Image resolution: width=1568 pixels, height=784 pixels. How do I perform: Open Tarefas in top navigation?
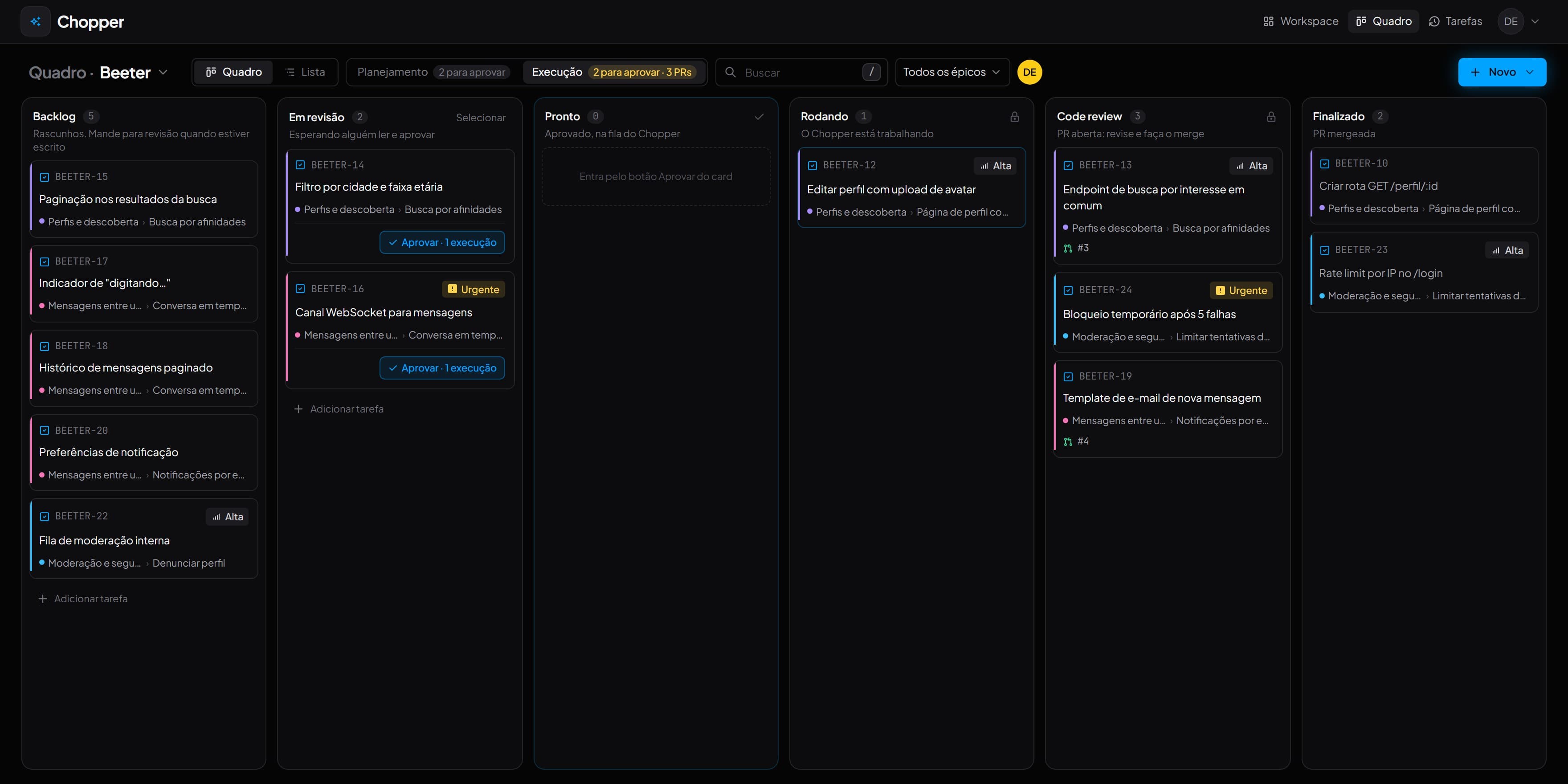(x=1455, y=21)
